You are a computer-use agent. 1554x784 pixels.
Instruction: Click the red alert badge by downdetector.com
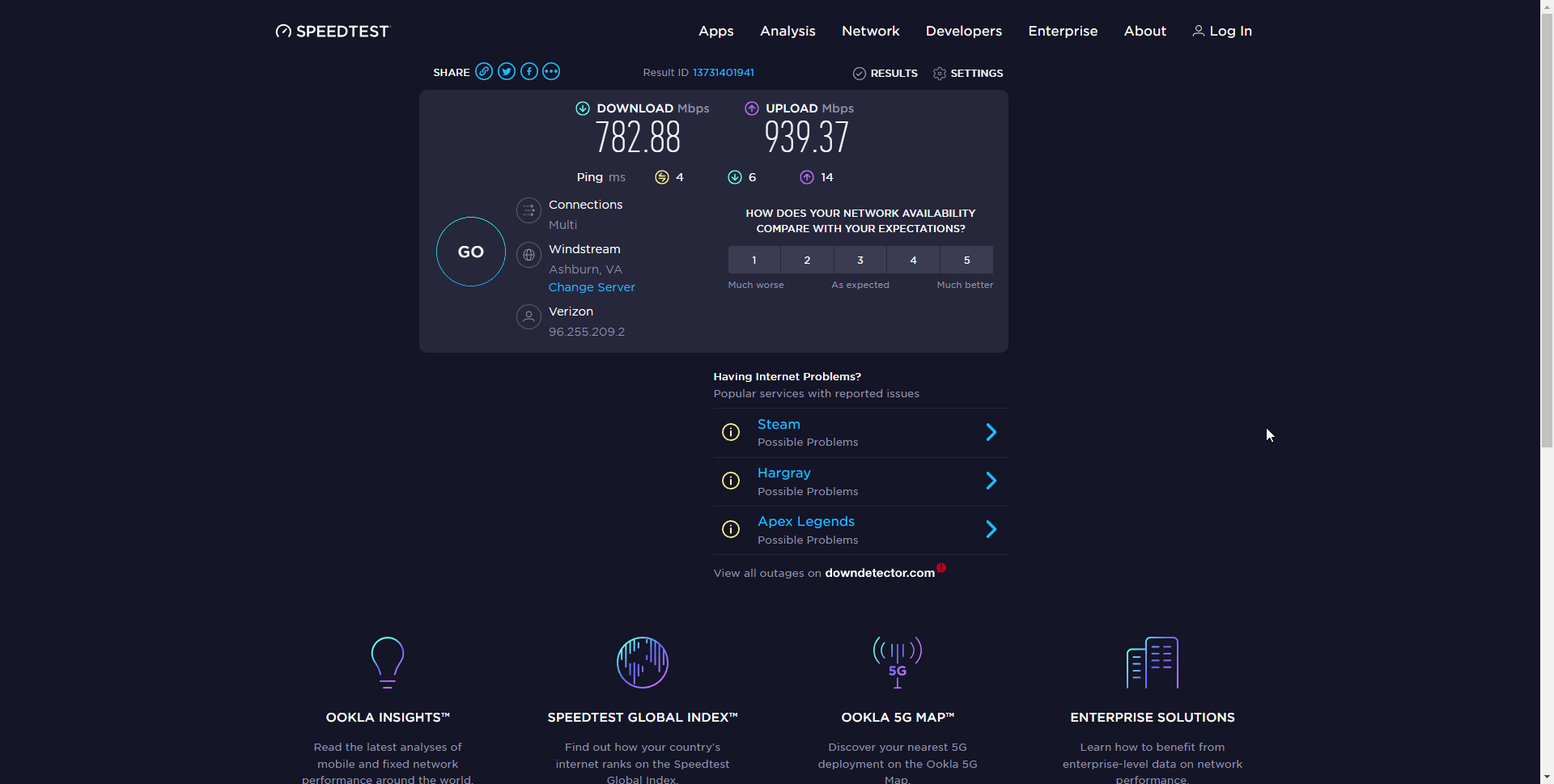(x=941, y=567)
